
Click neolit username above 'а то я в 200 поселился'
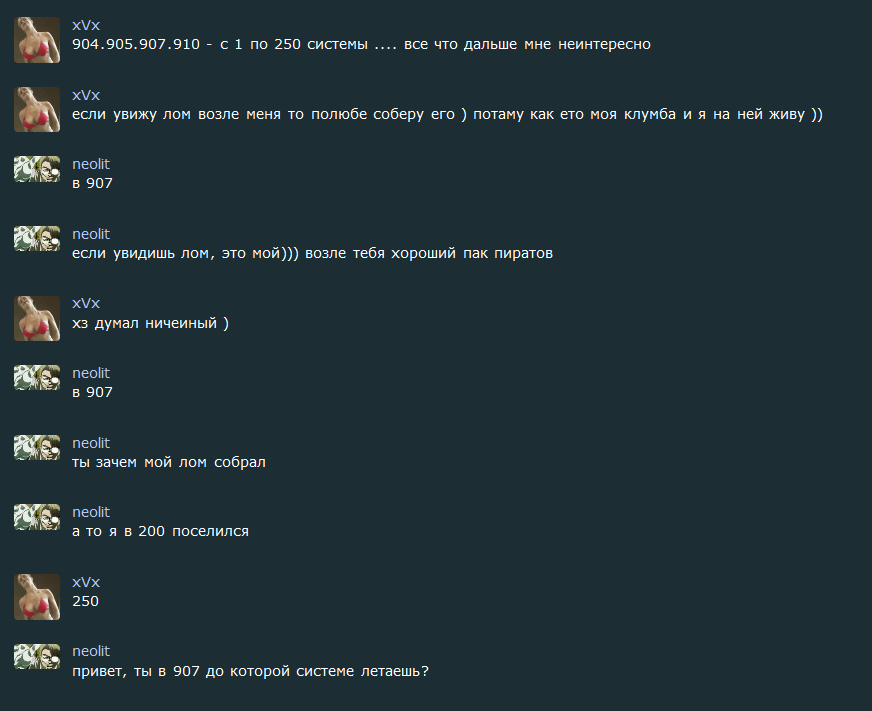click(91, 512)
